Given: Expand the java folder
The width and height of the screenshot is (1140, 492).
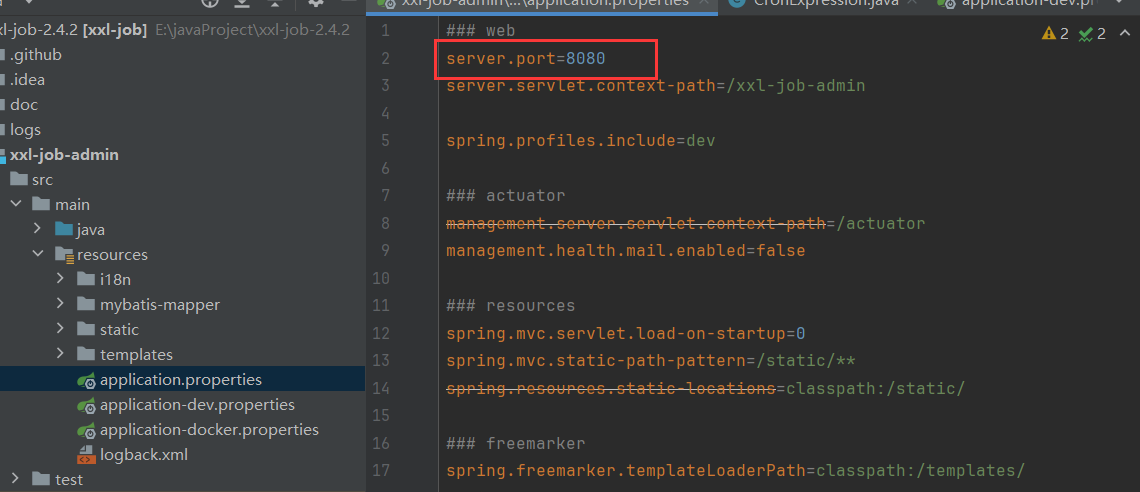Looking at the screenshot, I should (38, 230).
